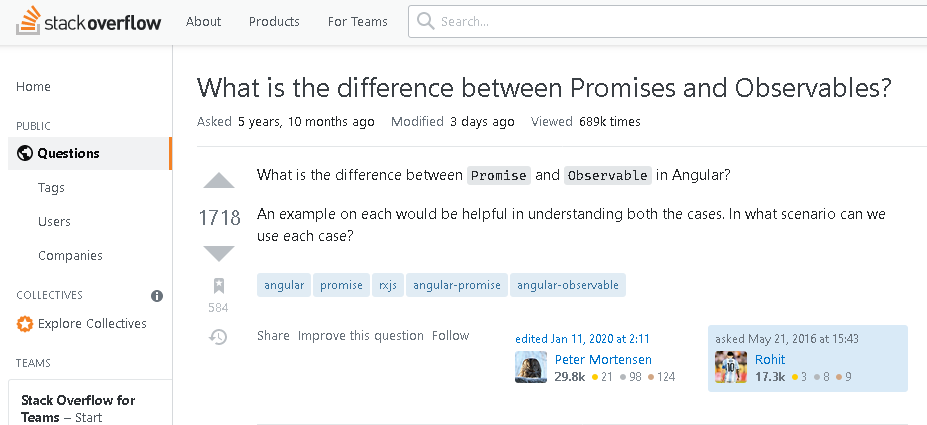Follow this question
Image resolution: width=927 pixels, height=425 pixels.
coord(450,336)
